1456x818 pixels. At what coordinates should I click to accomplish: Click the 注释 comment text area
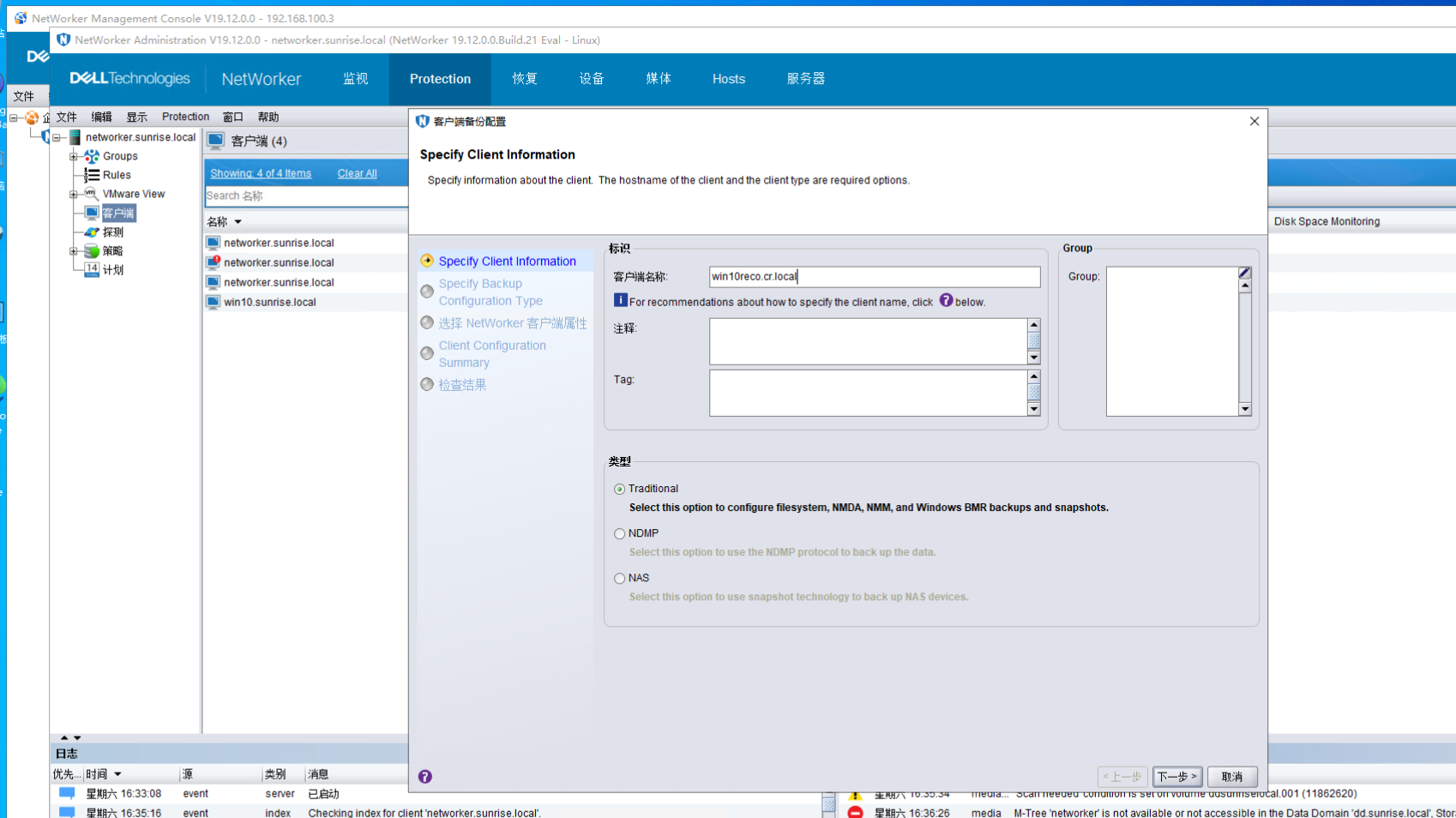pyautogui.click(x=868, y=341)
